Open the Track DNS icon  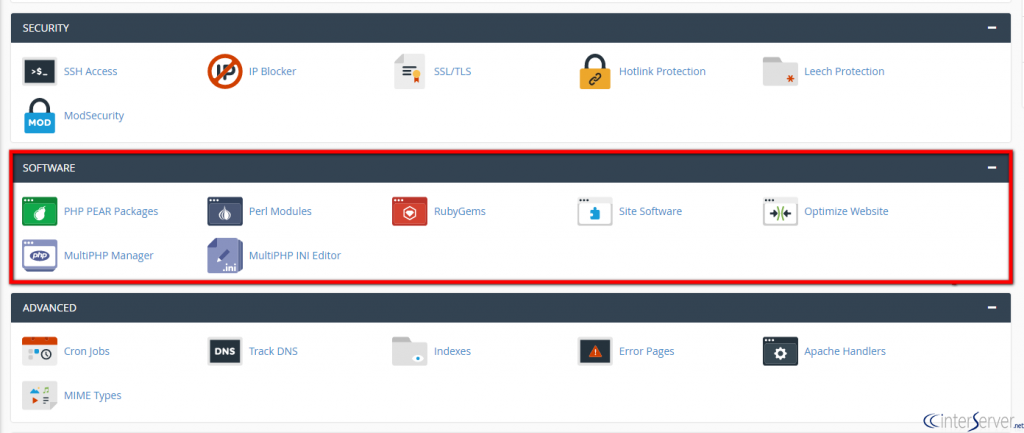(x=225, y=351)
